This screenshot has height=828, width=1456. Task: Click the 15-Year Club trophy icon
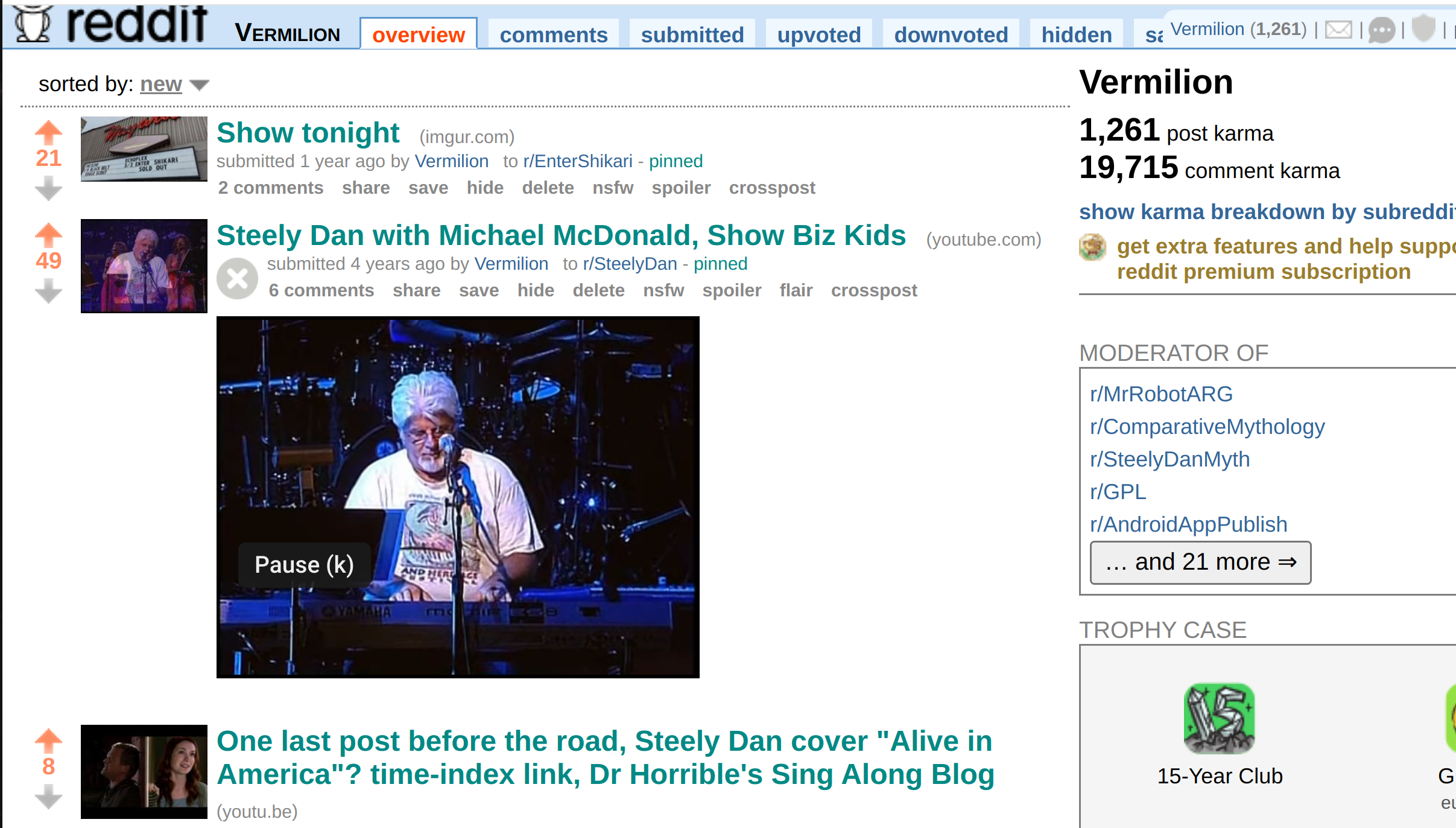point(1220,718)
